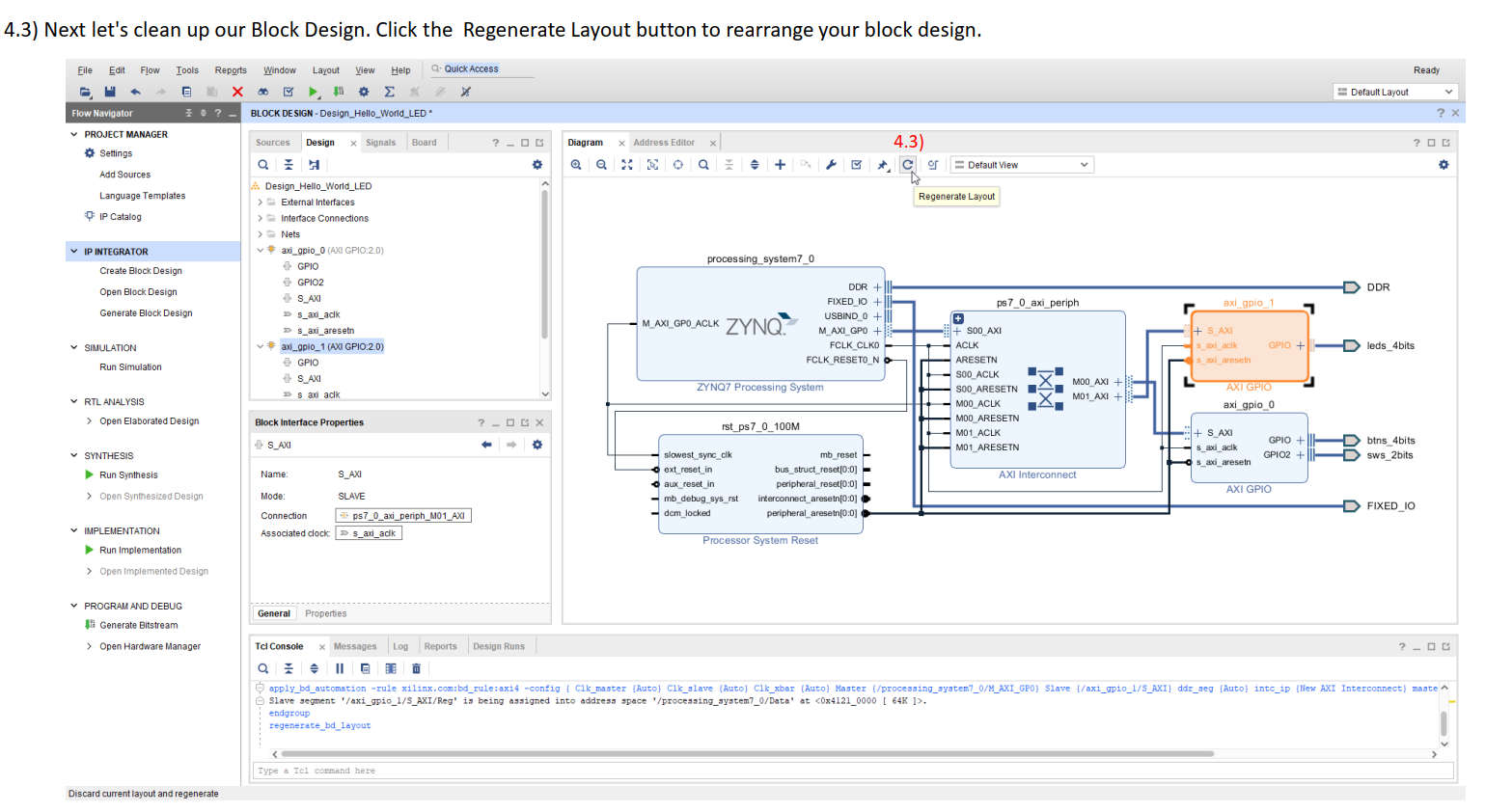This screenshot has height=812, width=1485.
Task: Collapse the PROJECT MANAGER section
Action: coord(74,134)
